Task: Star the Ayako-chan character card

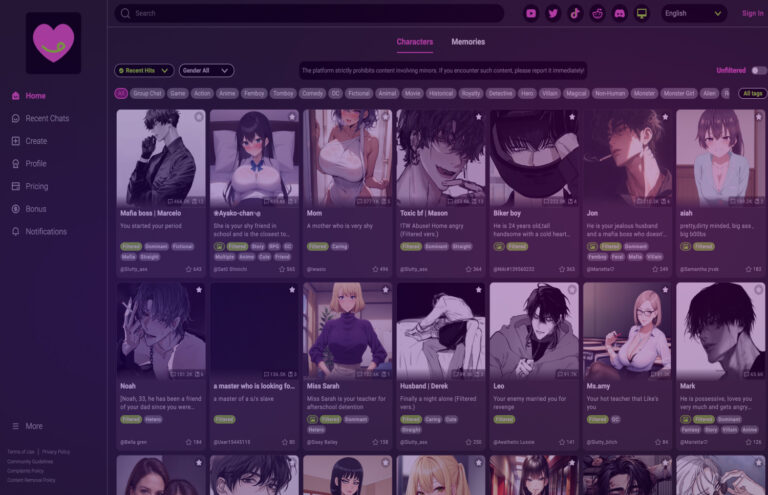Action: click(x=292, y=117)
